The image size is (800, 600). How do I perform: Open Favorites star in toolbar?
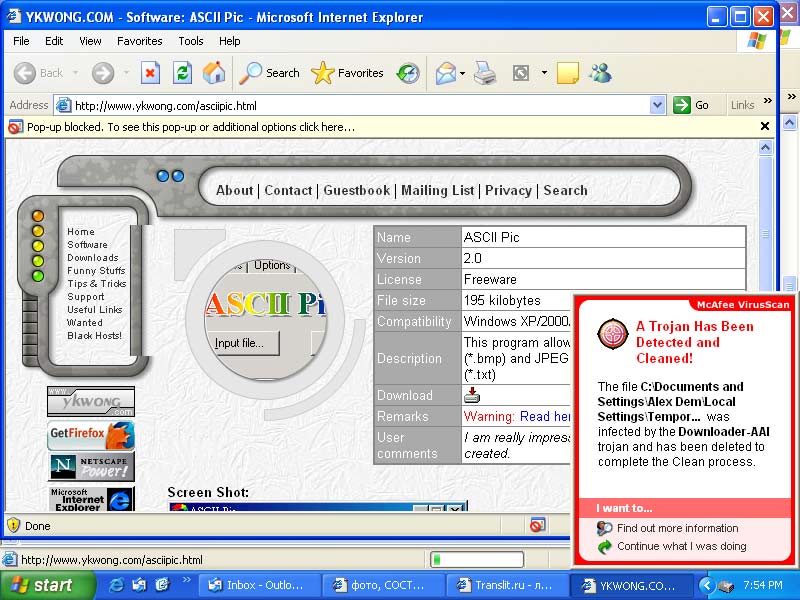coord(347,73)
